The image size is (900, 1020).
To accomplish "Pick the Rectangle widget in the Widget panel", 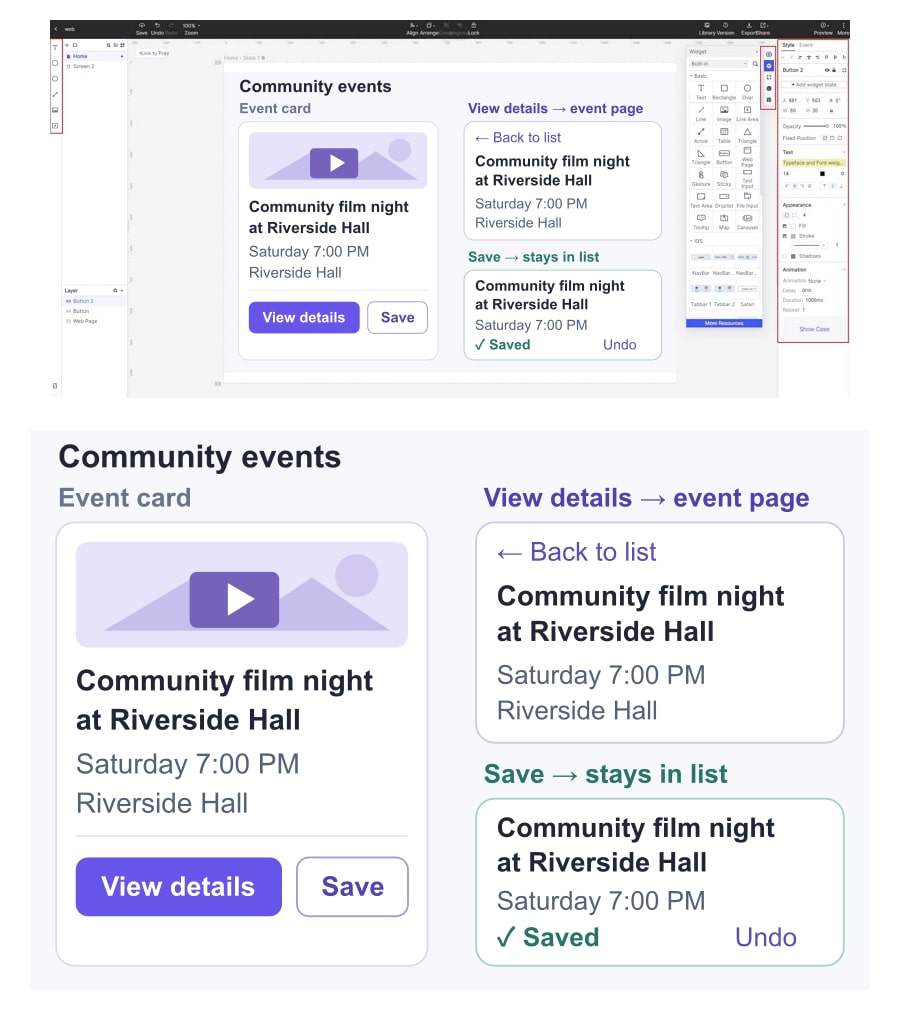I will [x=724, y=91].
